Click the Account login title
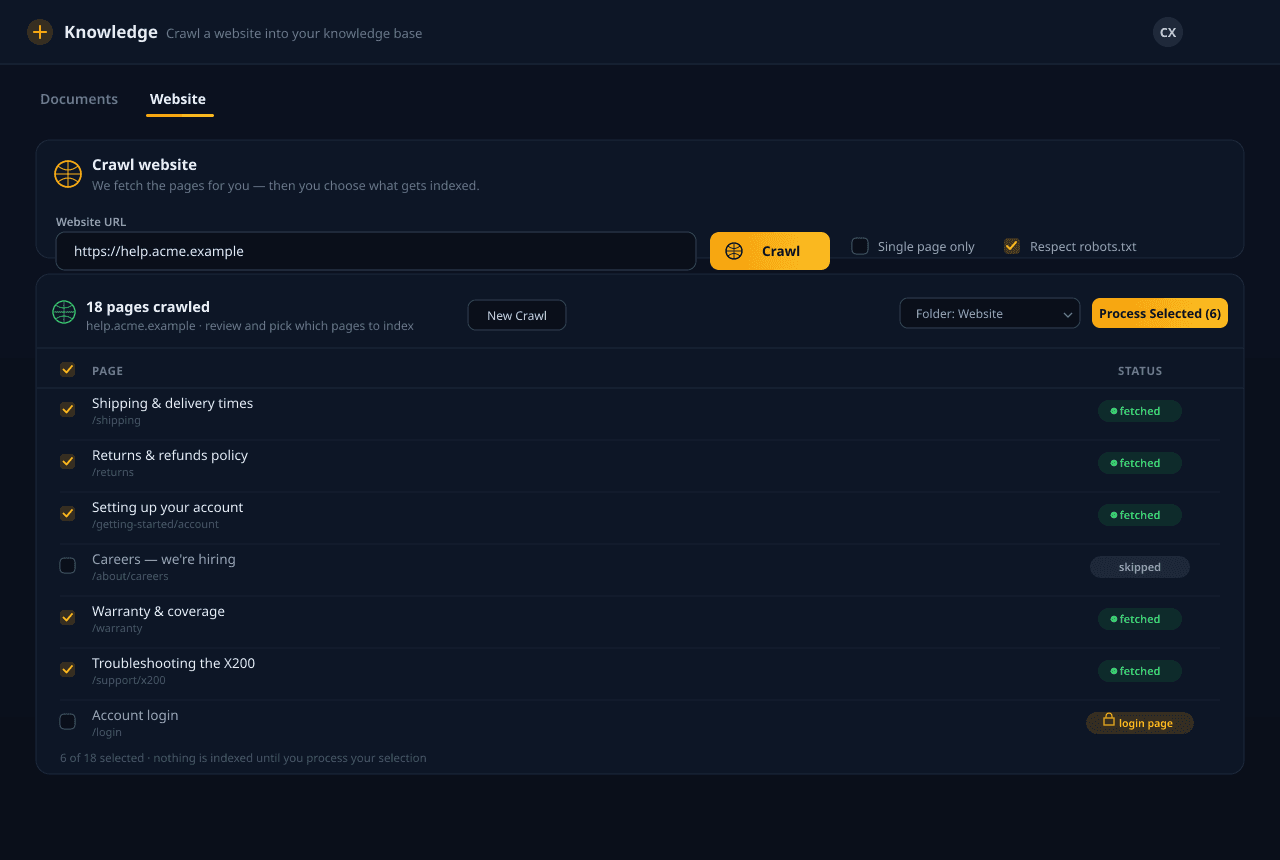Screen dimensions: 1280x860 (135, 715)
